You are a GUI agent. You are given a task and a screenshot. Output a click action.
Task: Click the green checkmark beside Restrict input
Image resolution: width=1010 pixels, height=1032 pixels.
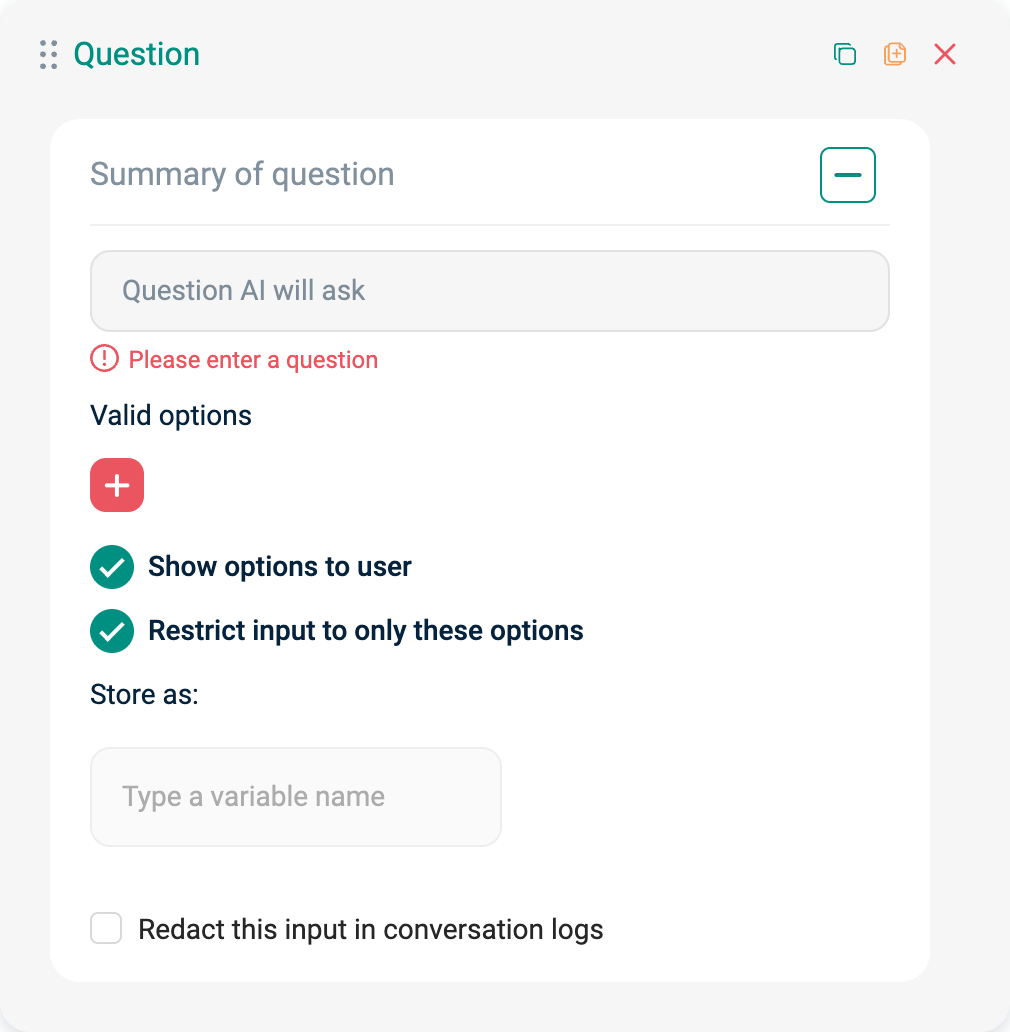pos(111,631)
